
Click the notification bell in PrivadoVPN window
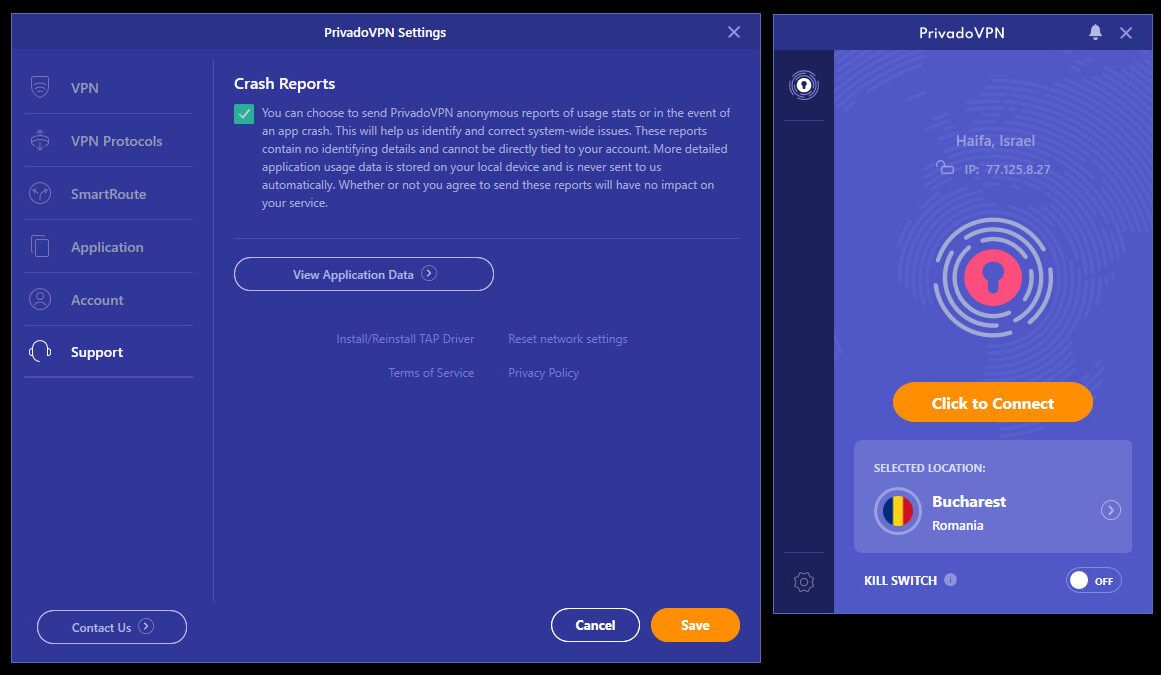[x=1095, y=32]
